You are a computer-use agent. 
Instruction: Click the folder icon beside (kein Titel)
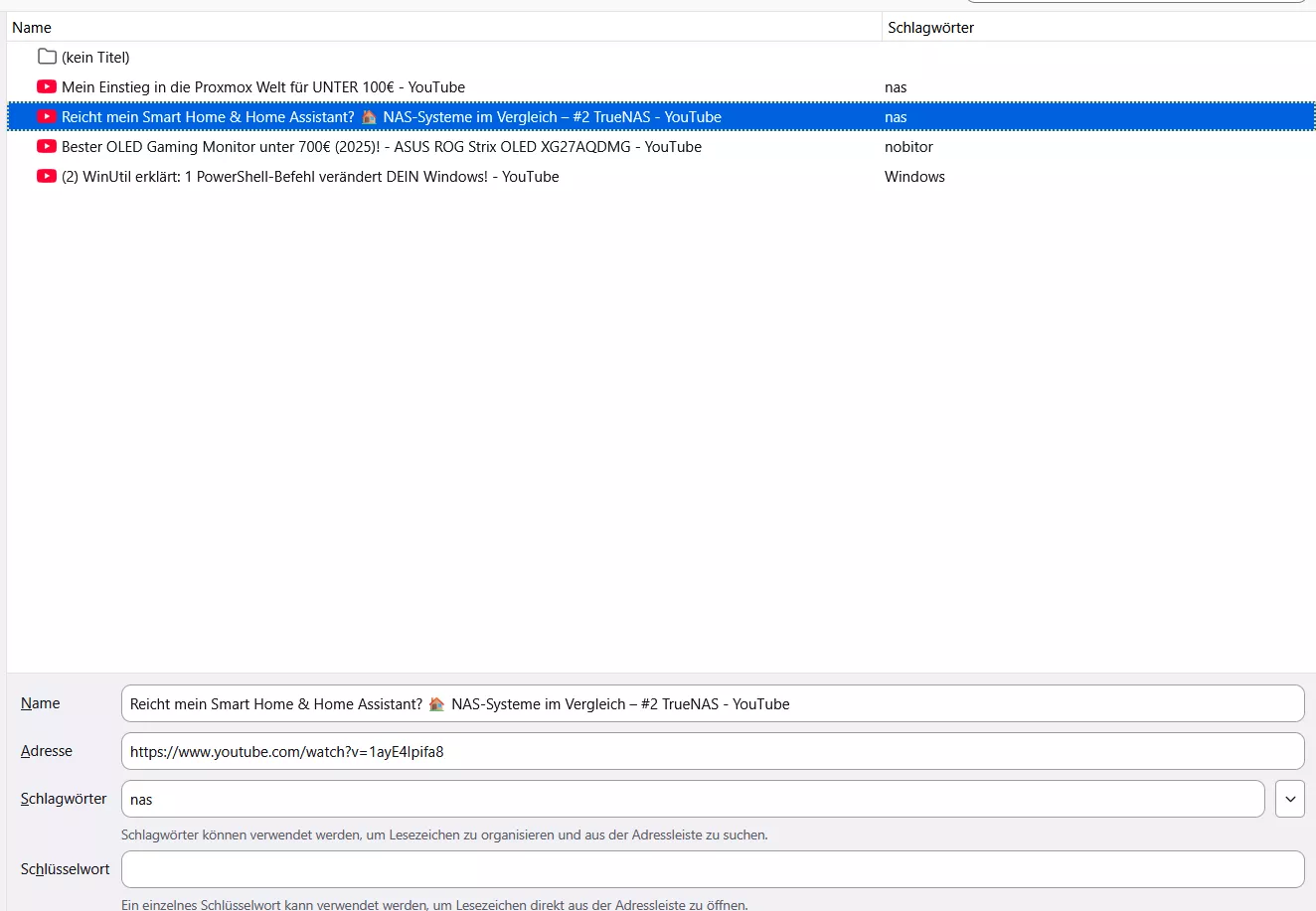tap(47, 57)
